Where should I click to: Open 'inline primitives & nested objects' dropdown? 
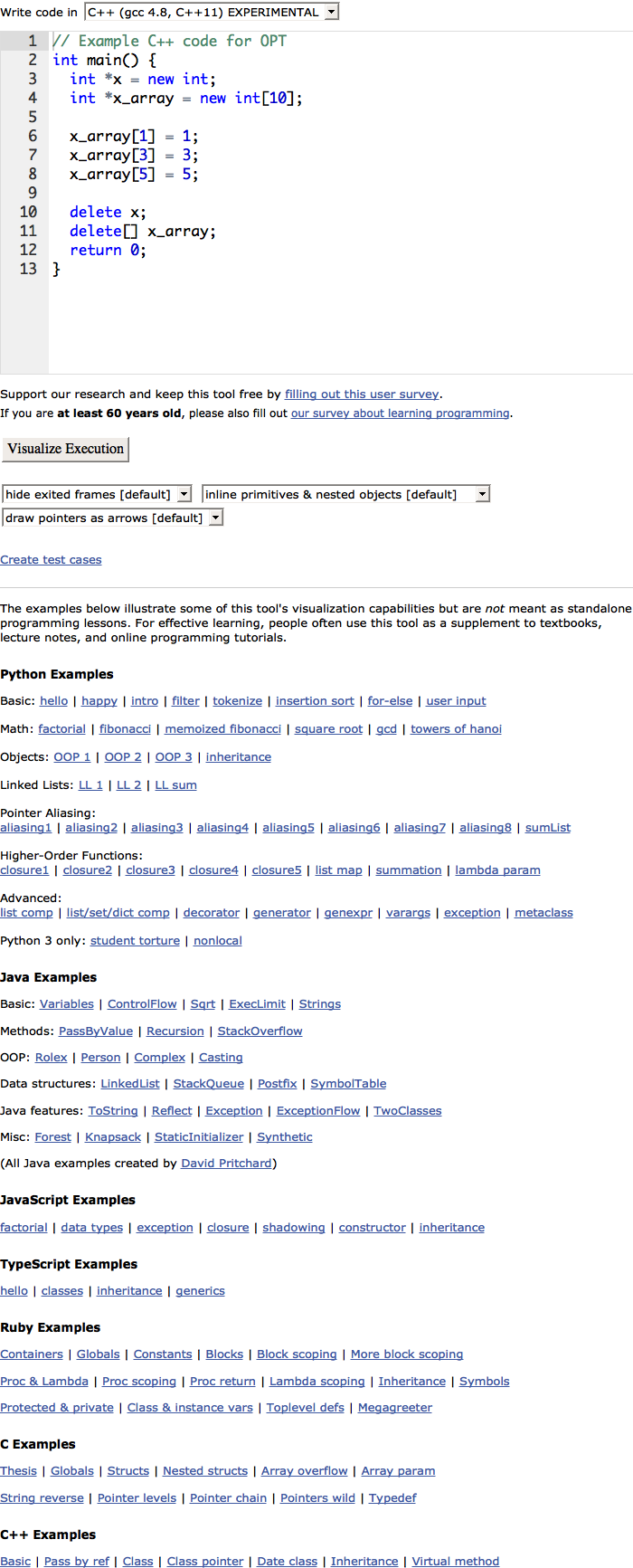pos(346,494)
